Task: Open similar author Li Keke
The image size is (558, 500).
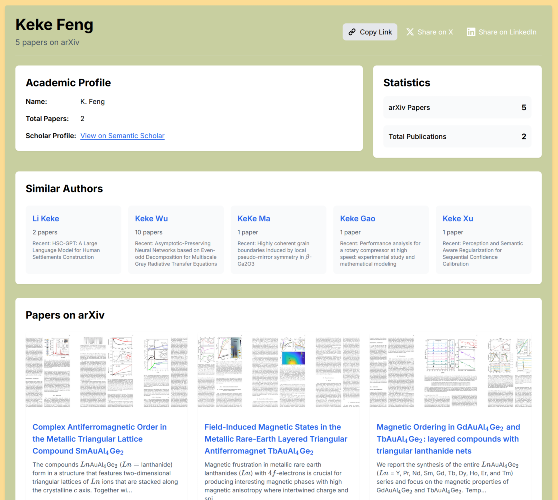Action: (x=46, y=219)
